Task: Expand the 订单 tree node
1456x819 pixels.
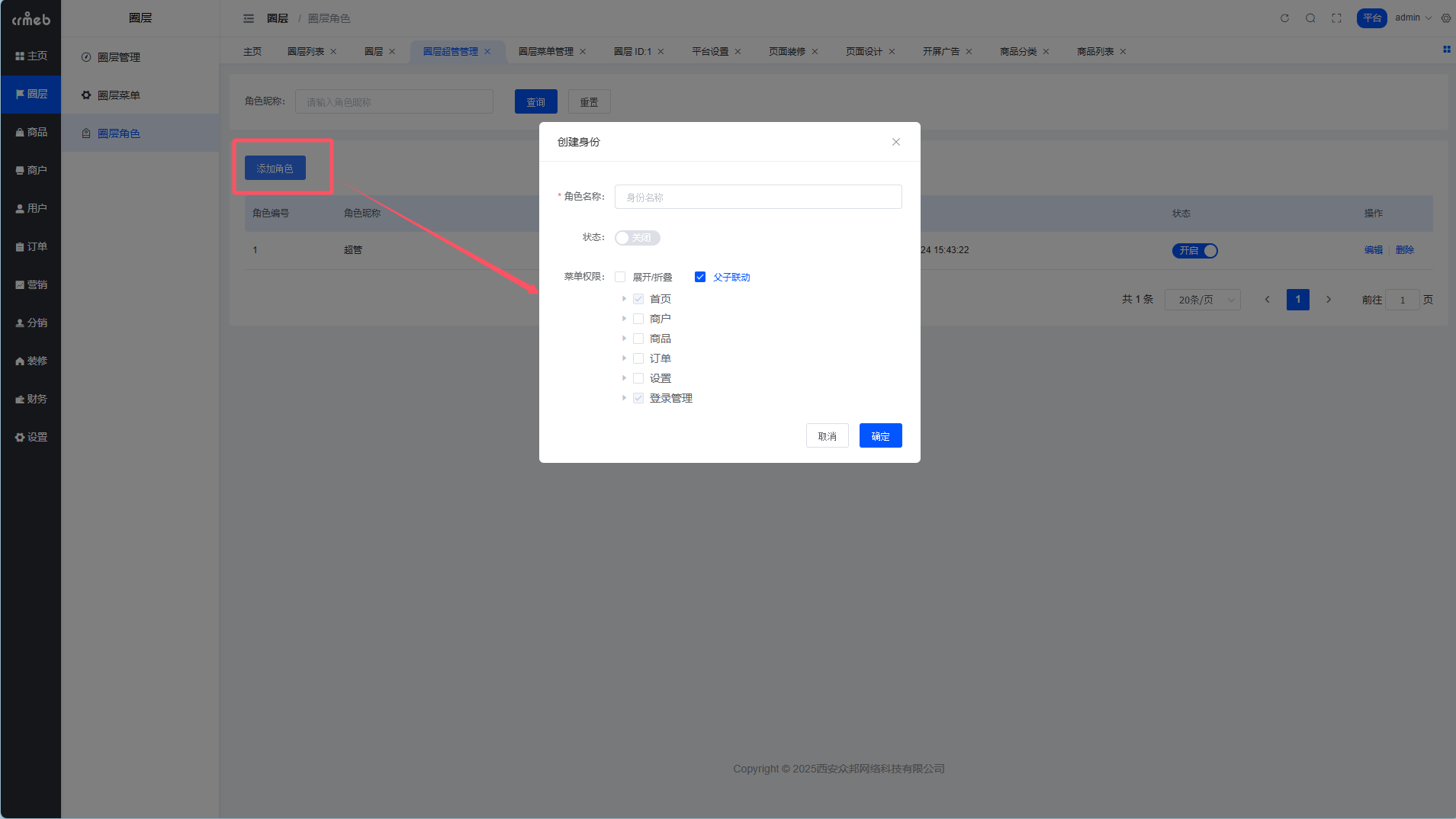Action: [624, 358]
